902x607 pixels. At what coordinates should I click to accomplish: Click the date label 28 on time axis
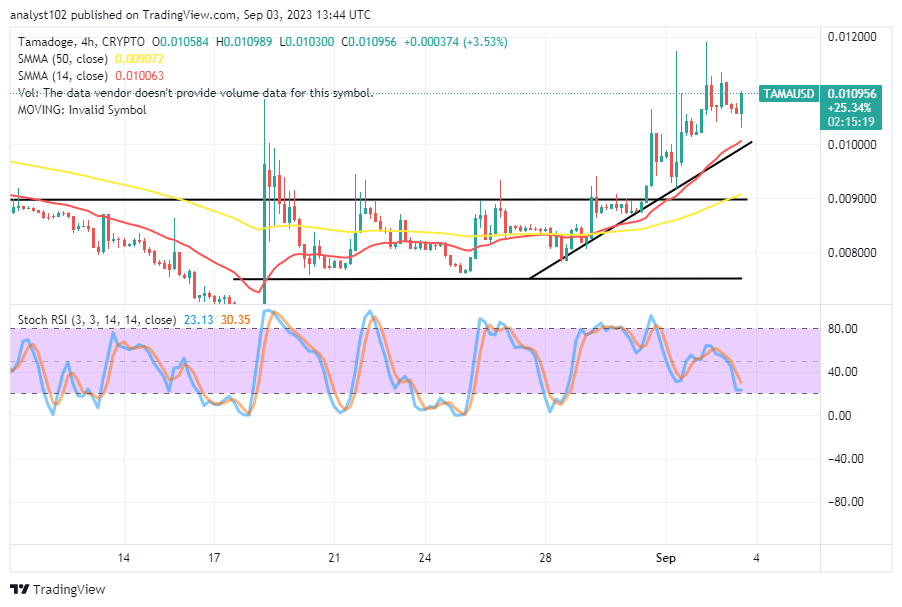pos(545,558)
